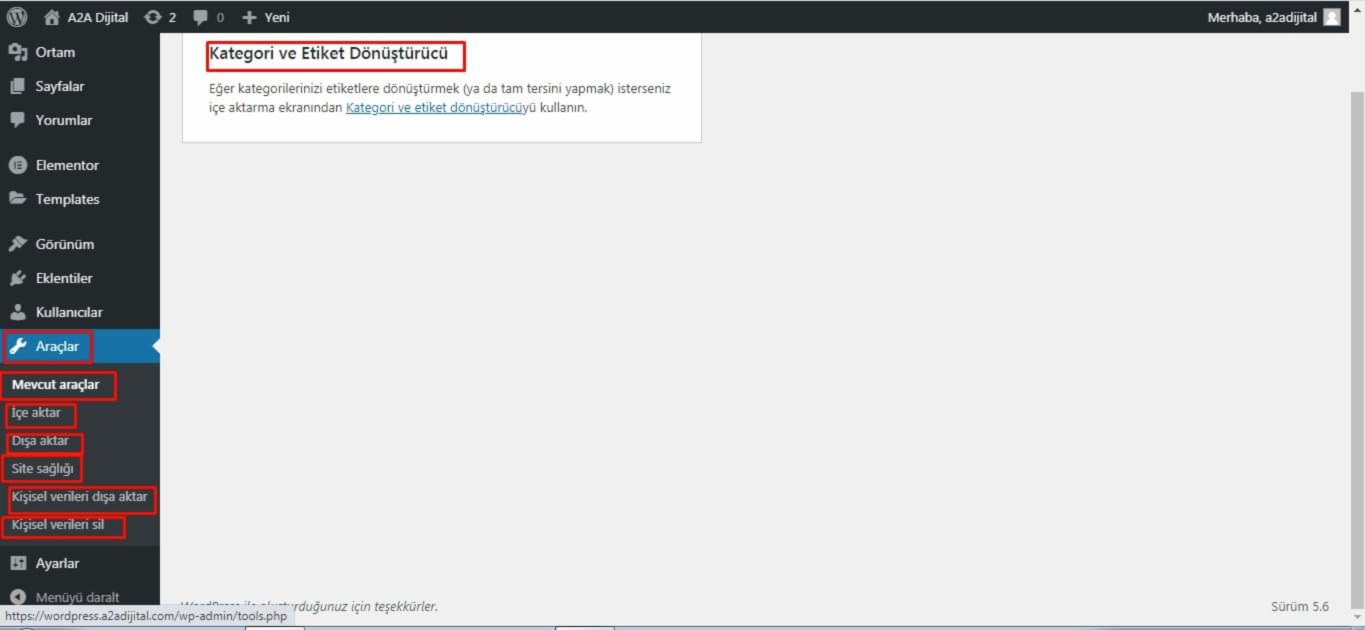Screen dimensions: 1365x630
Task: Click the user avatar next to Merhaba
Action: tap(1331, 17)
